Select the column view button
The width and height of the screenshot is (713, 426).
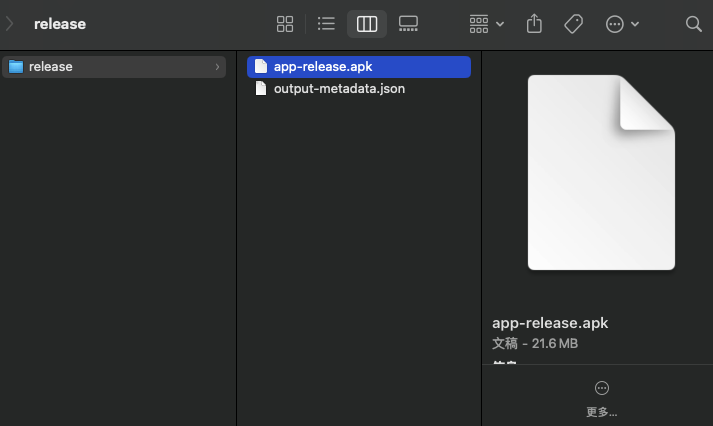click(367, 24)
